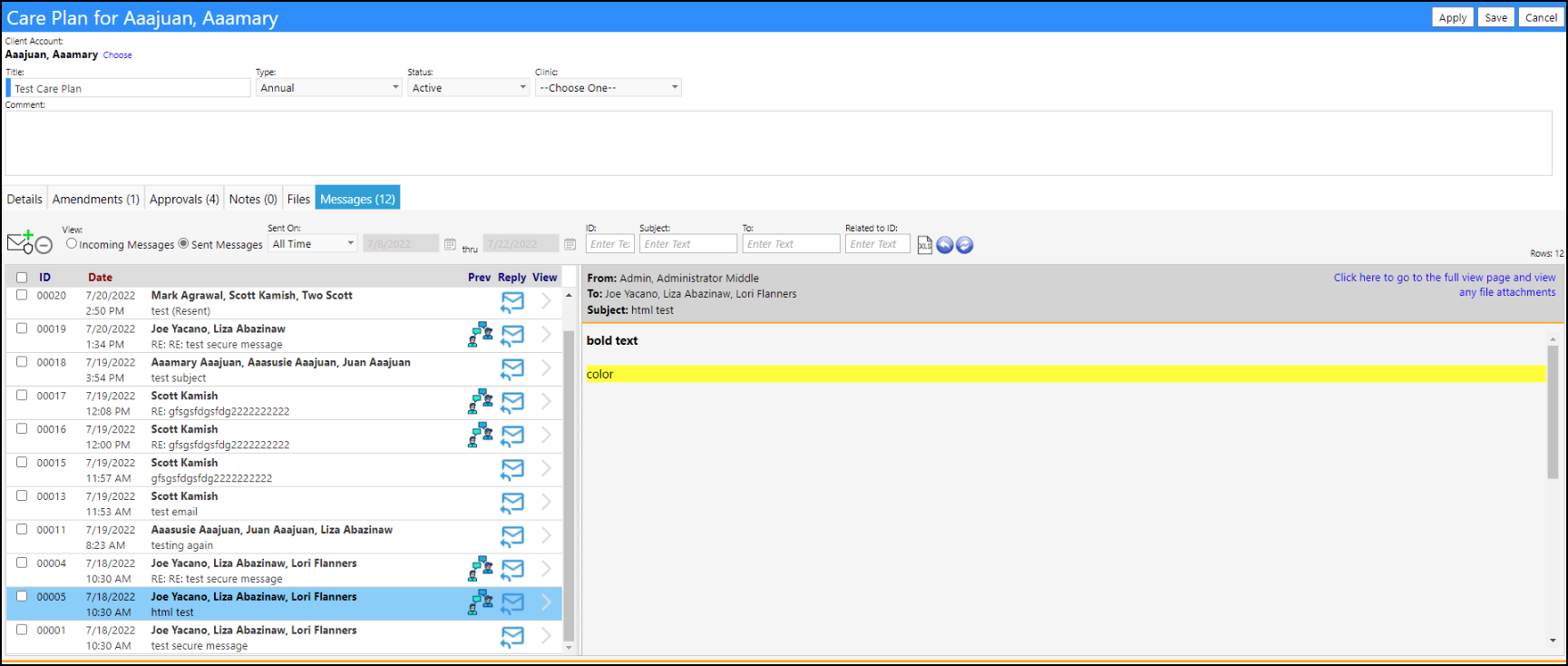1568x666 pixels.
Task: Check the box for message 00018
Action: tap(22, 362)
